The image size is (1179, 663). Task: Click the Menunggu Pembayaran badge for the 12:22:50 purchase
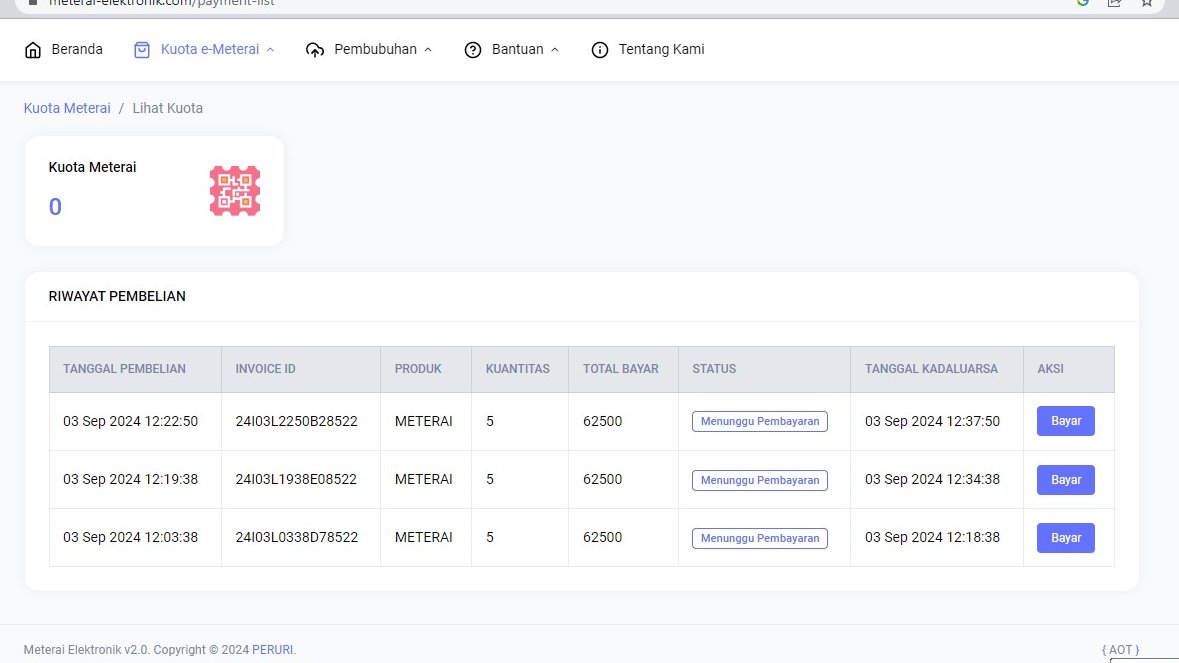[x=759, y=422]
